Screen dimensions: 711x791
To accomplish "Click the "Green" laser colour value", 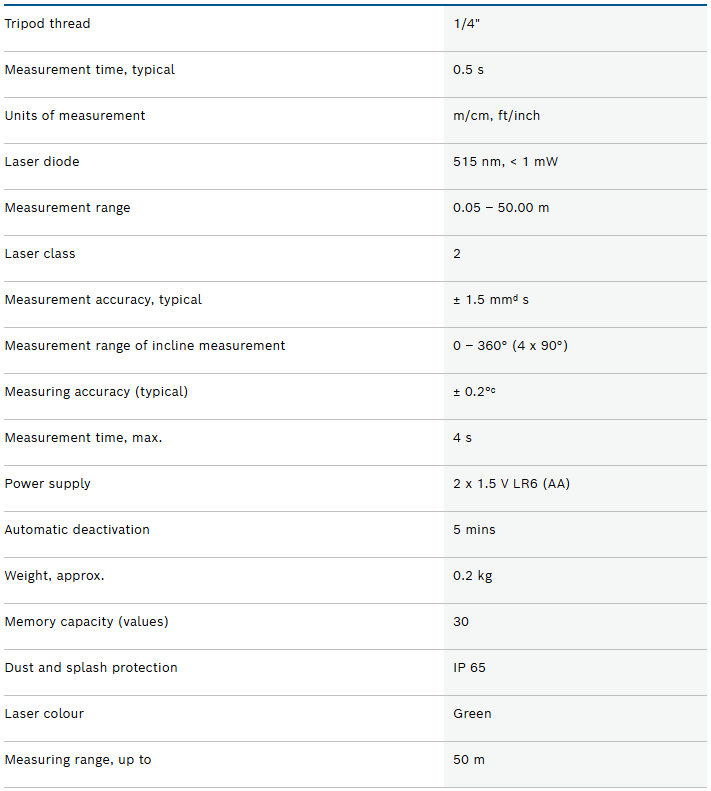I will (x=472, y=714).
